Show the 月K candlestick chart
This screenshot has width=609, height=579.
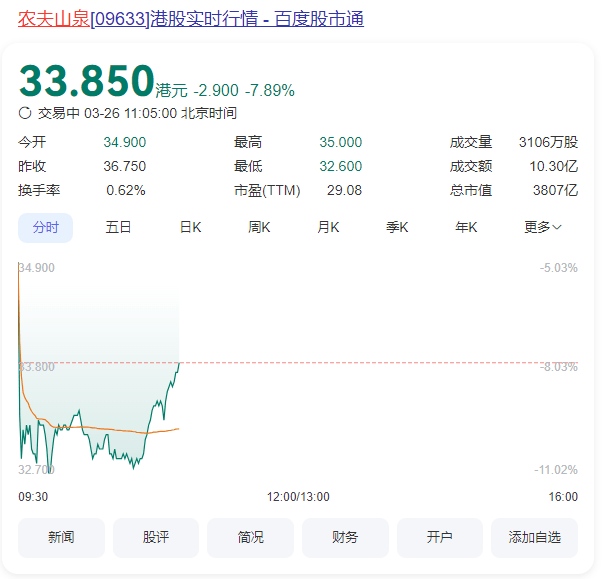click(328, 227)
